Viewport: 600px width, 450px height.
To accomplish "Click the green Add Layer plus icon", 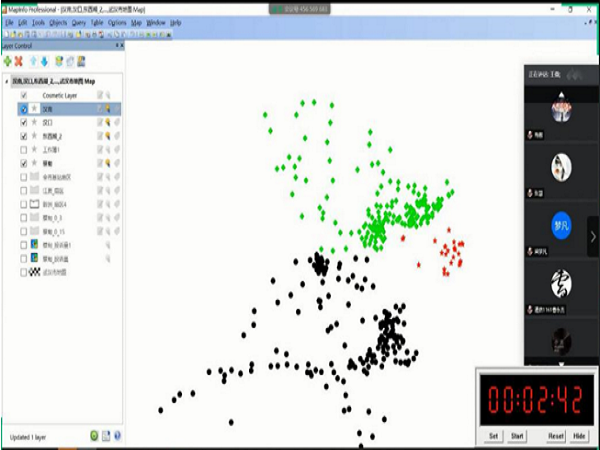I will tap(9, 61).
